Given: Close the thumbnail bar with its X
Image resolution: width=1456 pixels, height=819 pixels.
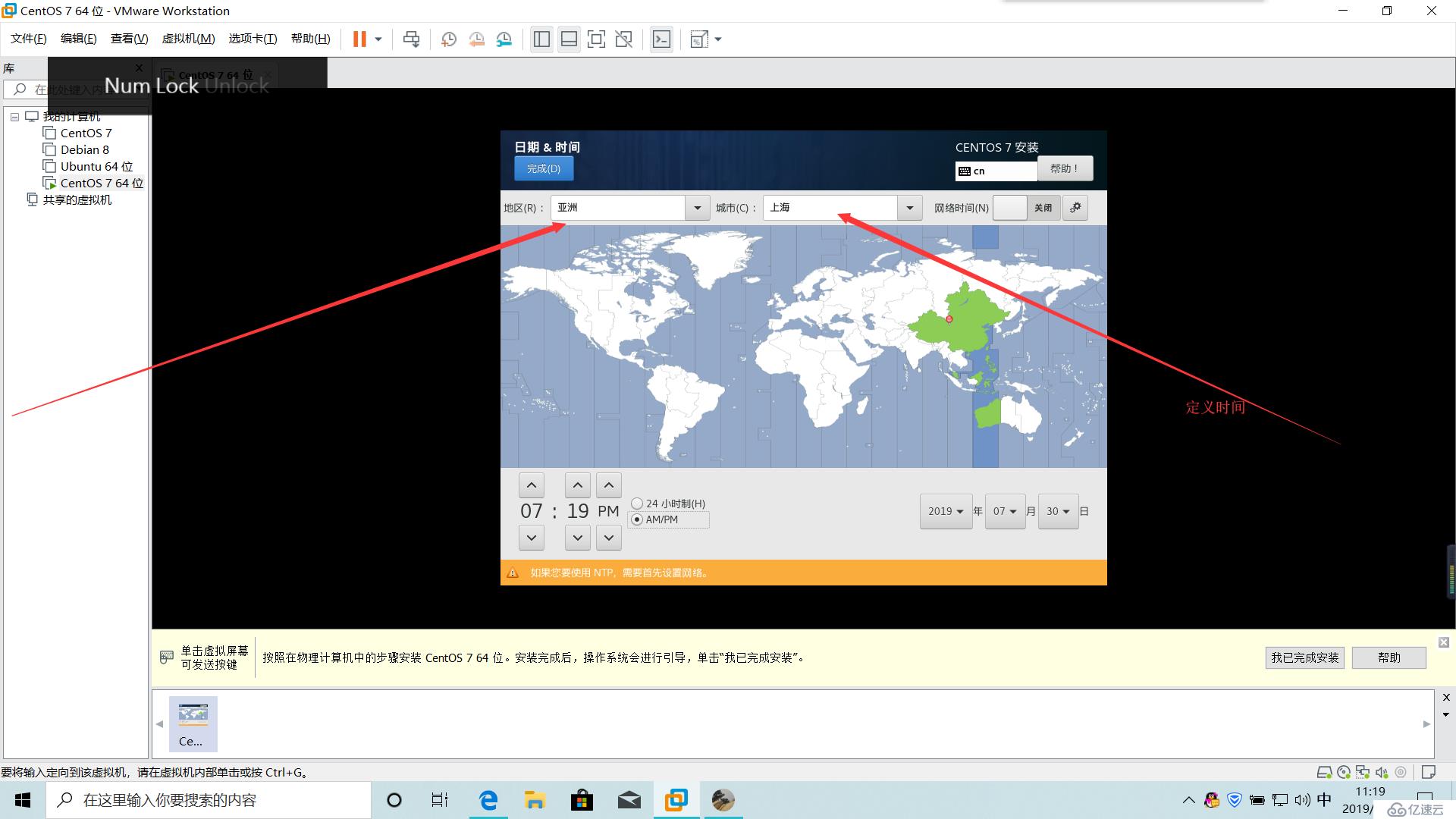Looking at the screenshot, I should [1446, 698].
